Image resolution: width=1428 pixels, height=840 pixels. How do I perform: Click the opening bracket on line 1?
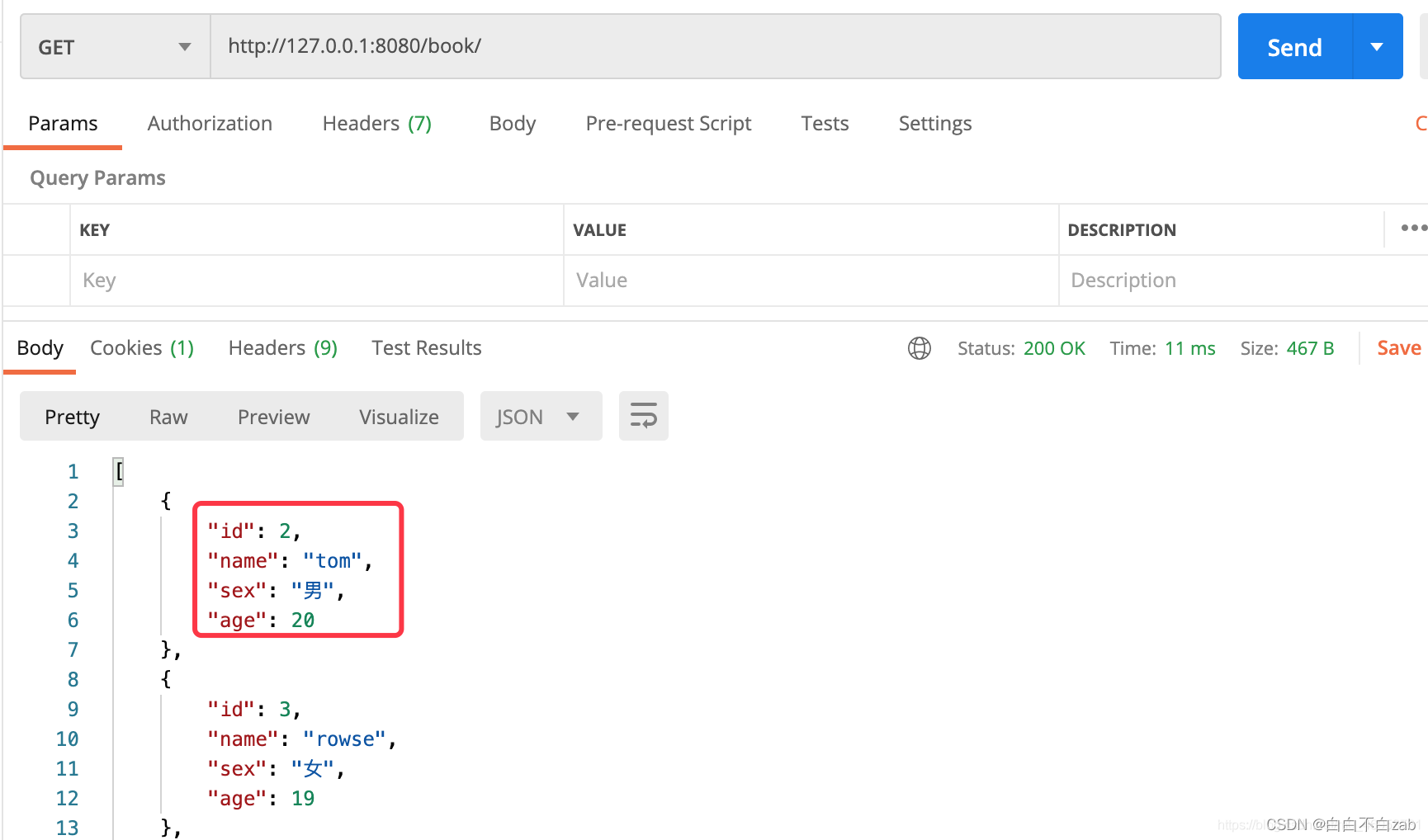pos(119,471)
